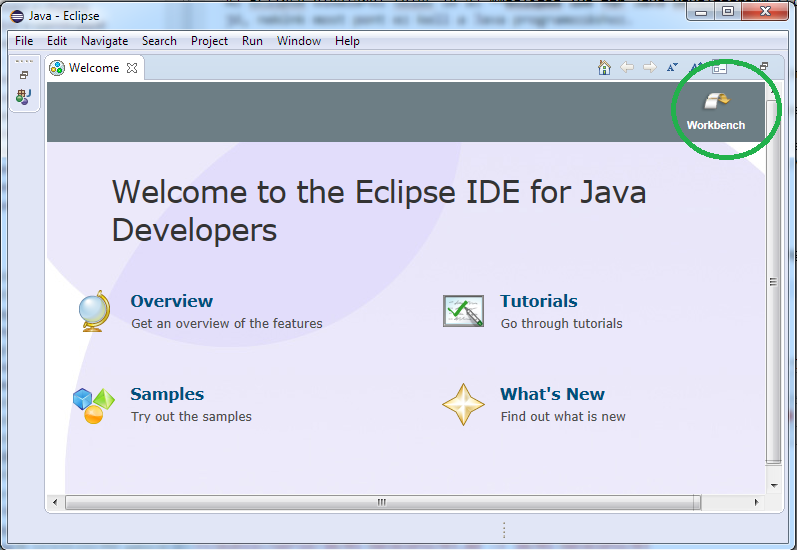
Task: Open the Search menu
Action: click(x=159, y=41)
